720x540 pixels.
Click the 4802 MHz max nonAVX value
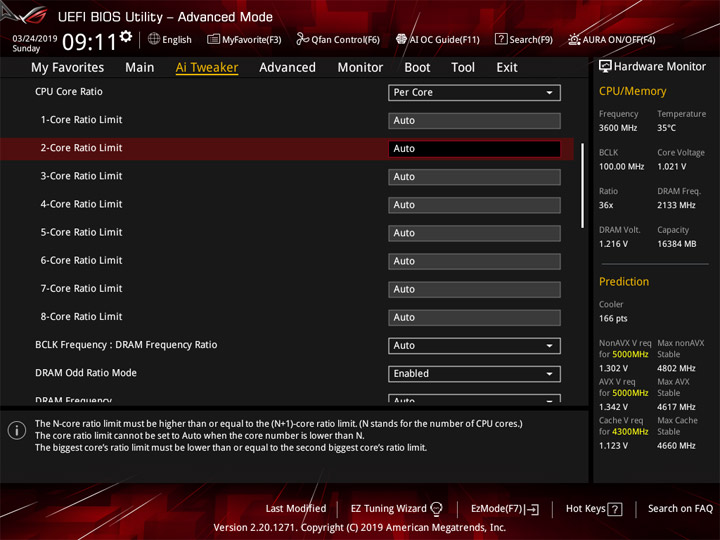tap(676, 368)
